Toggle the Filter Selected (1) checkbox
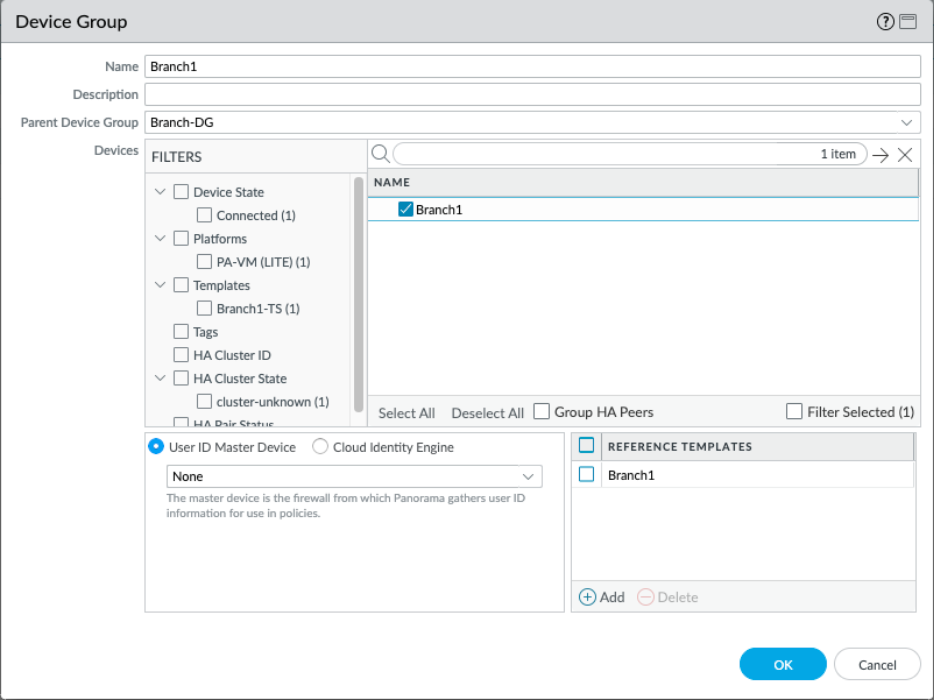Image resolution: width=934 pixels, height=700 pixels. (794, 412)
